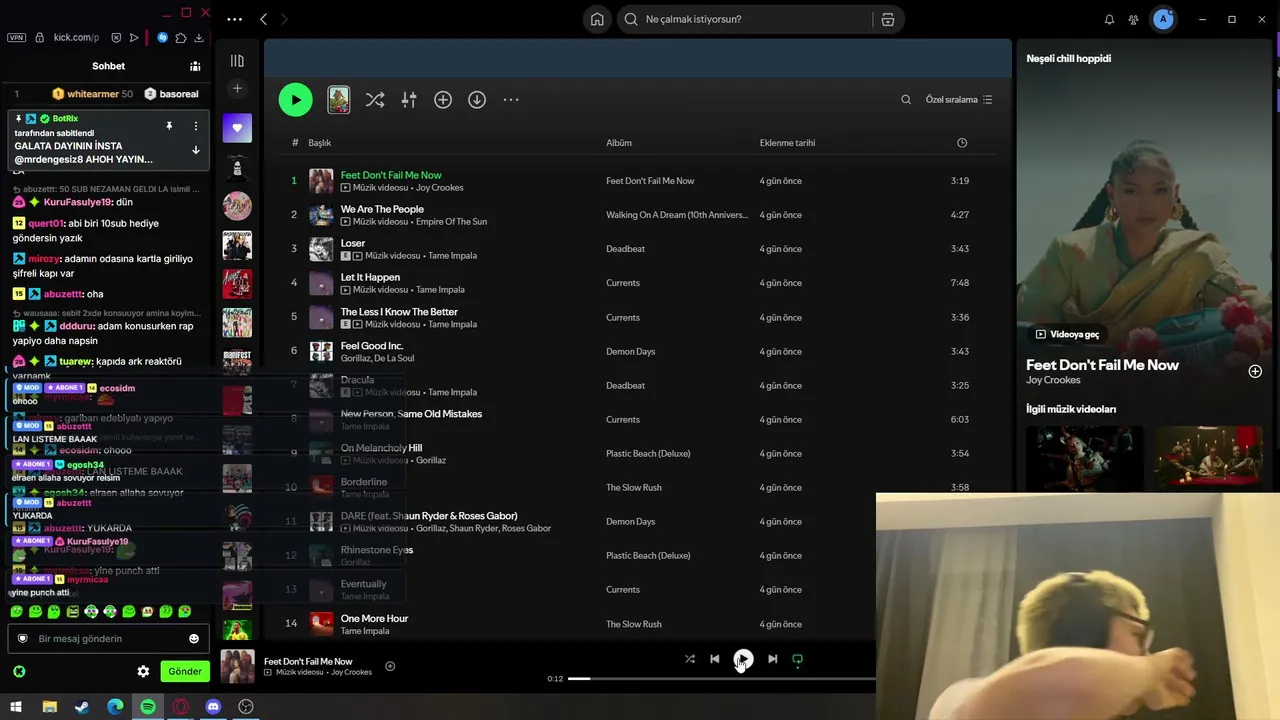Unpin the pinned chat message
The height and width of the screenshot is (720, 1280).
[169, 126]
